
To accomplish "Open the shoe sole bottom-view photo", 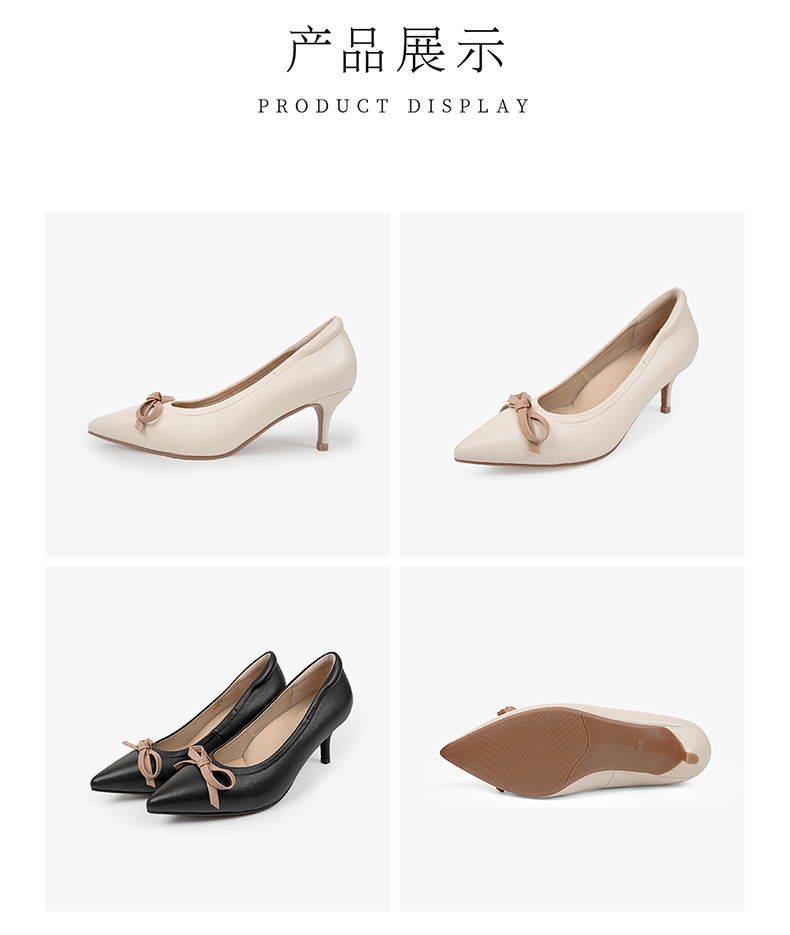I will 572,739.
